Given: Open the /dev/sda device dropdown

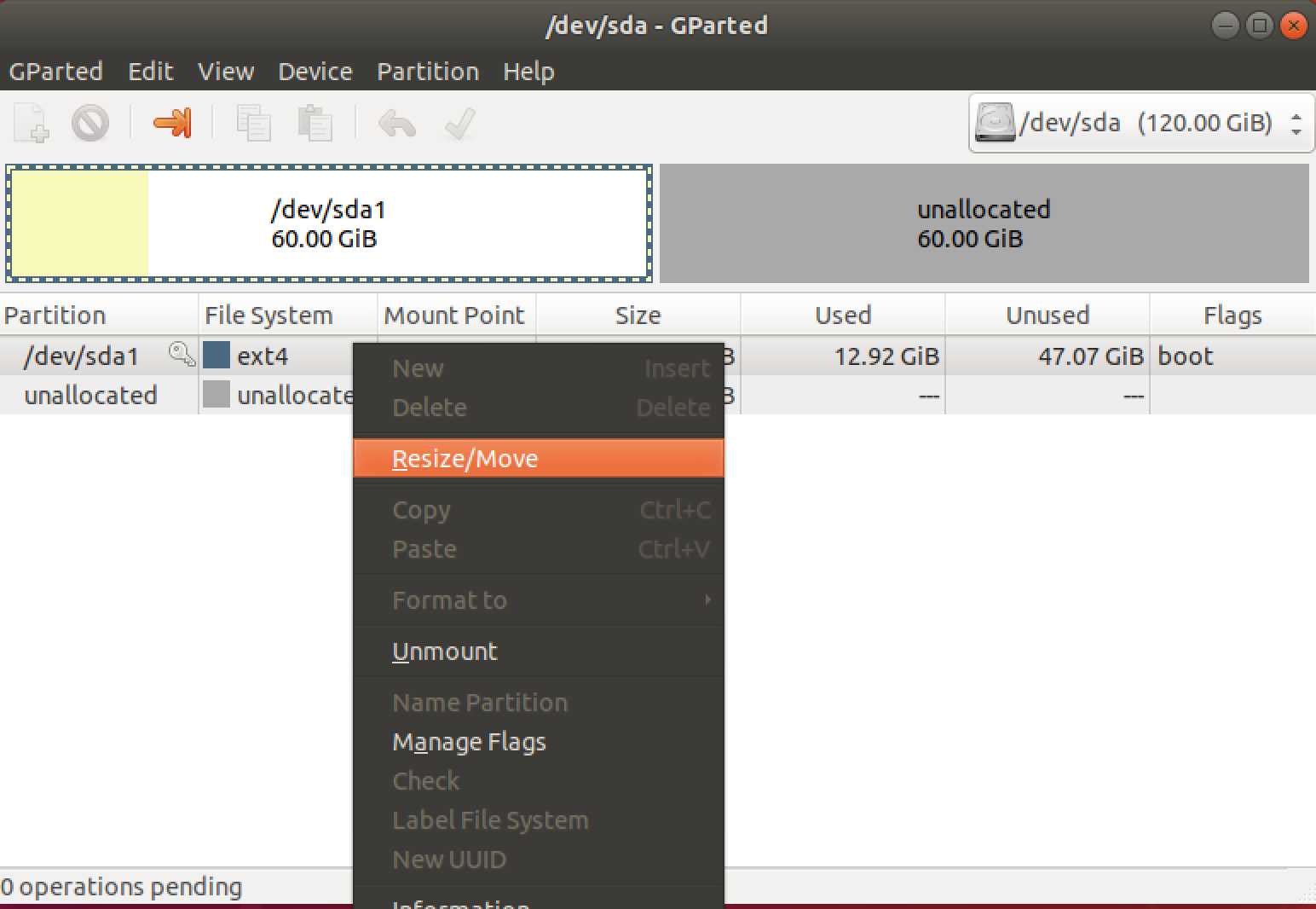Looking at the screenshot, I should 1141,124.
